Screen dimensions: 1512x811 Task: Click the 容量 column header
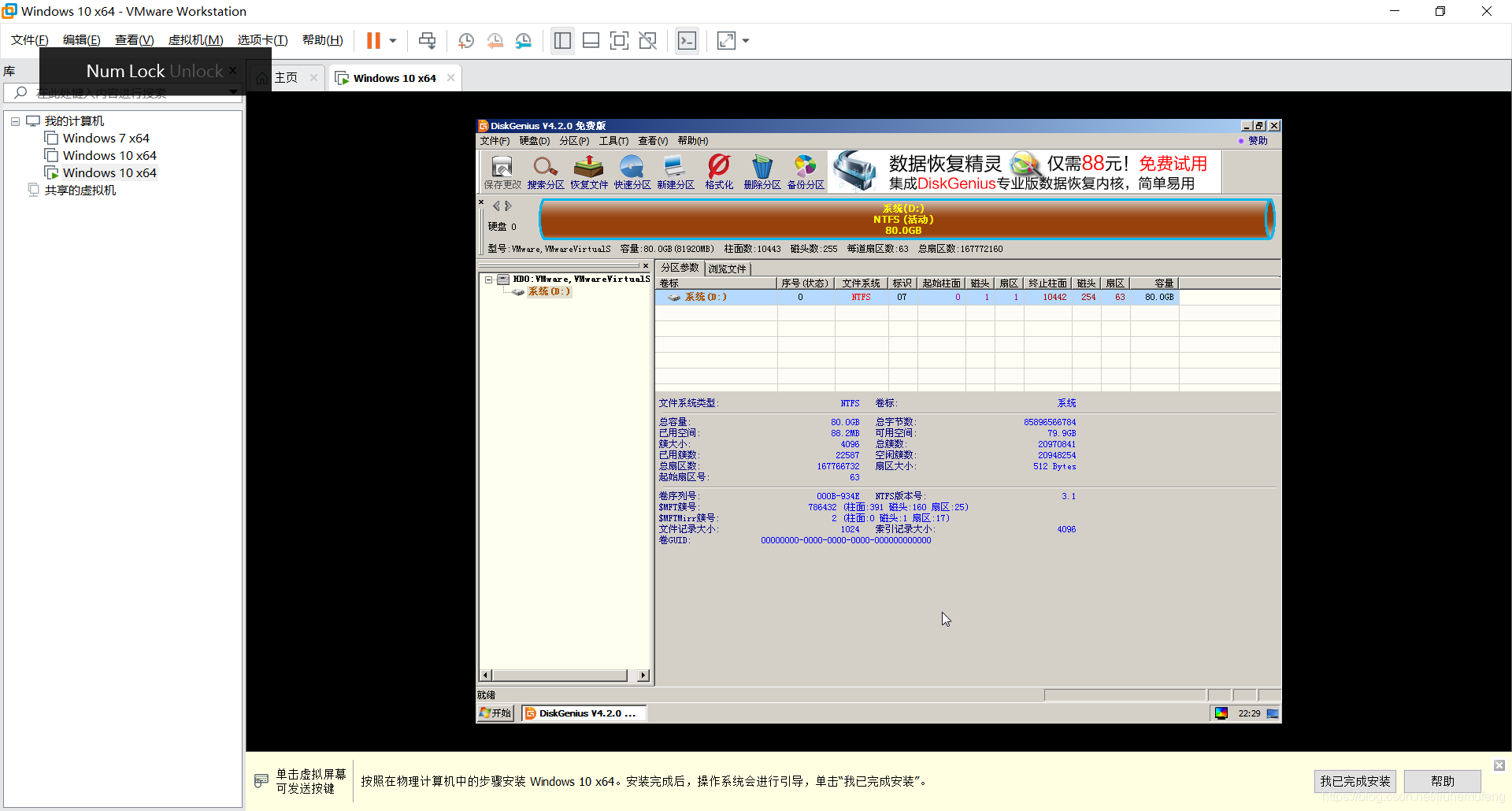pos(1154,283)
